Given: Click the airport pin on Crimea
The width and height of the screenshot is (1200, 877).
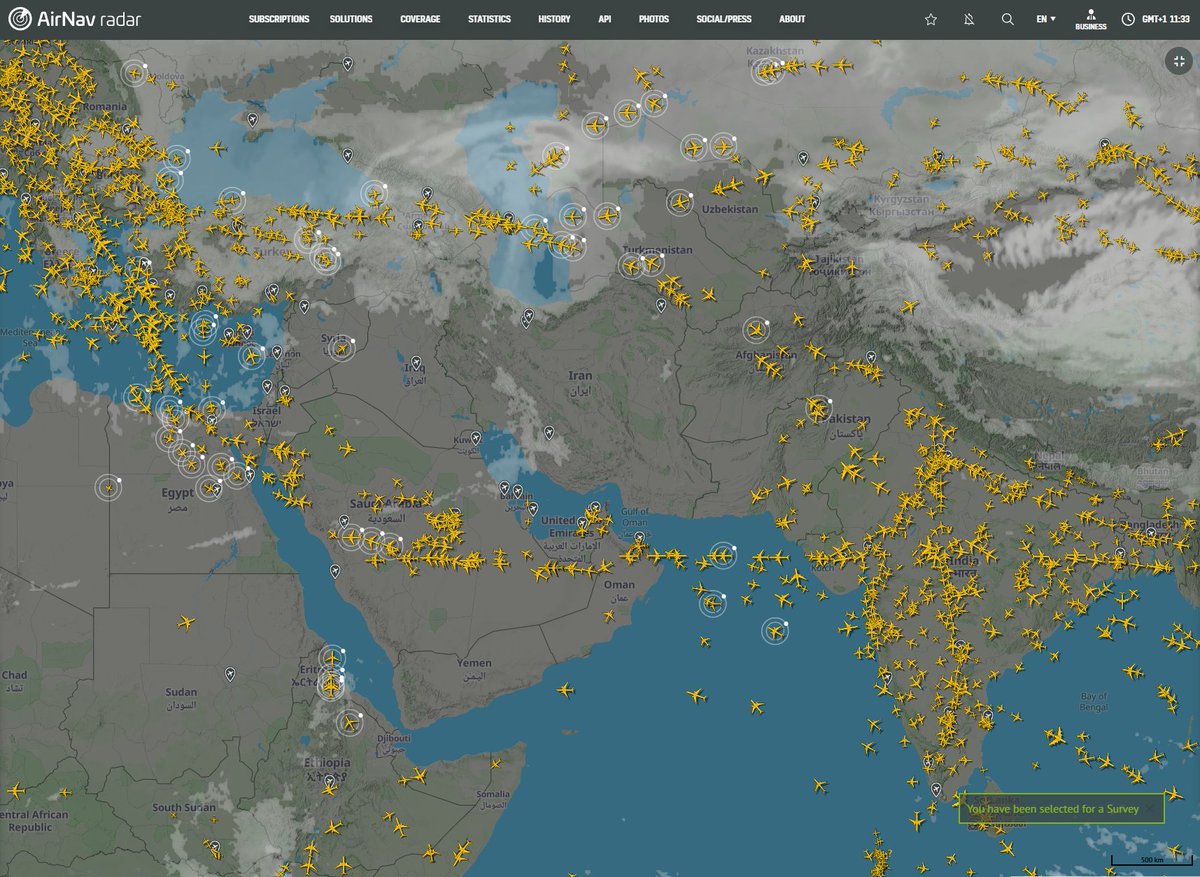Looking at the screenshot, I should (x=252, y=120).
